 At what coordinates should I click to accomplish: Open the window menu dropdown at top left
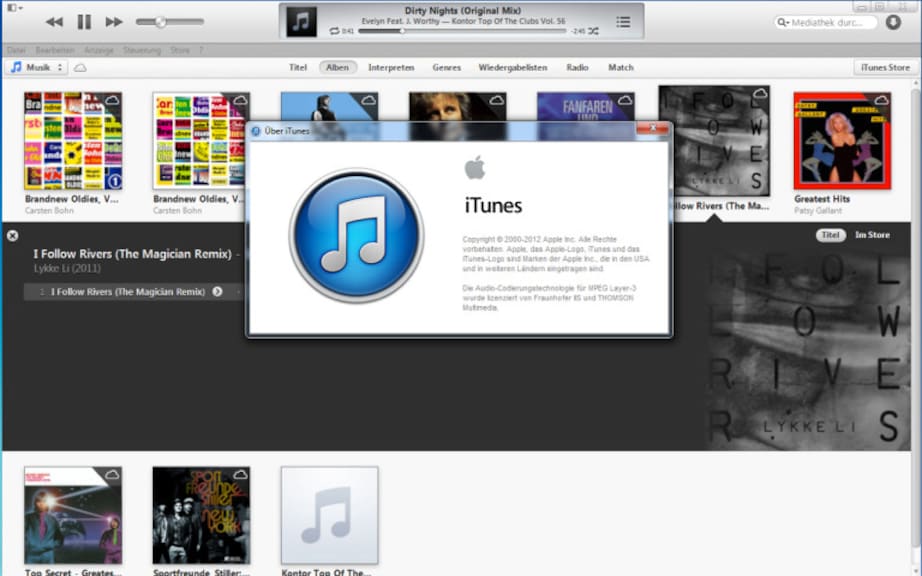(15, 8)
